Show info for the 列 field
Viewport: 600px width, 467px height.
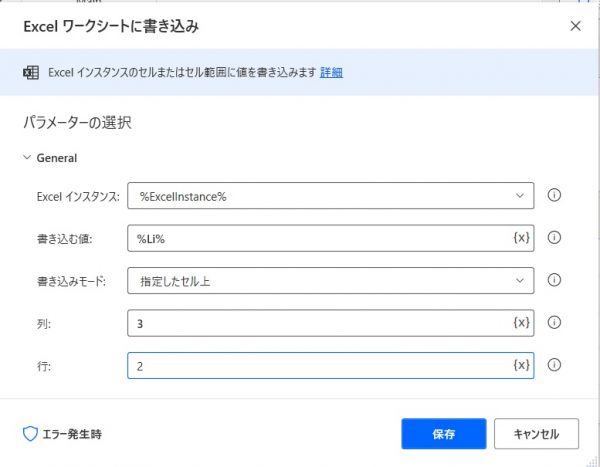click(x=554, y=323)
